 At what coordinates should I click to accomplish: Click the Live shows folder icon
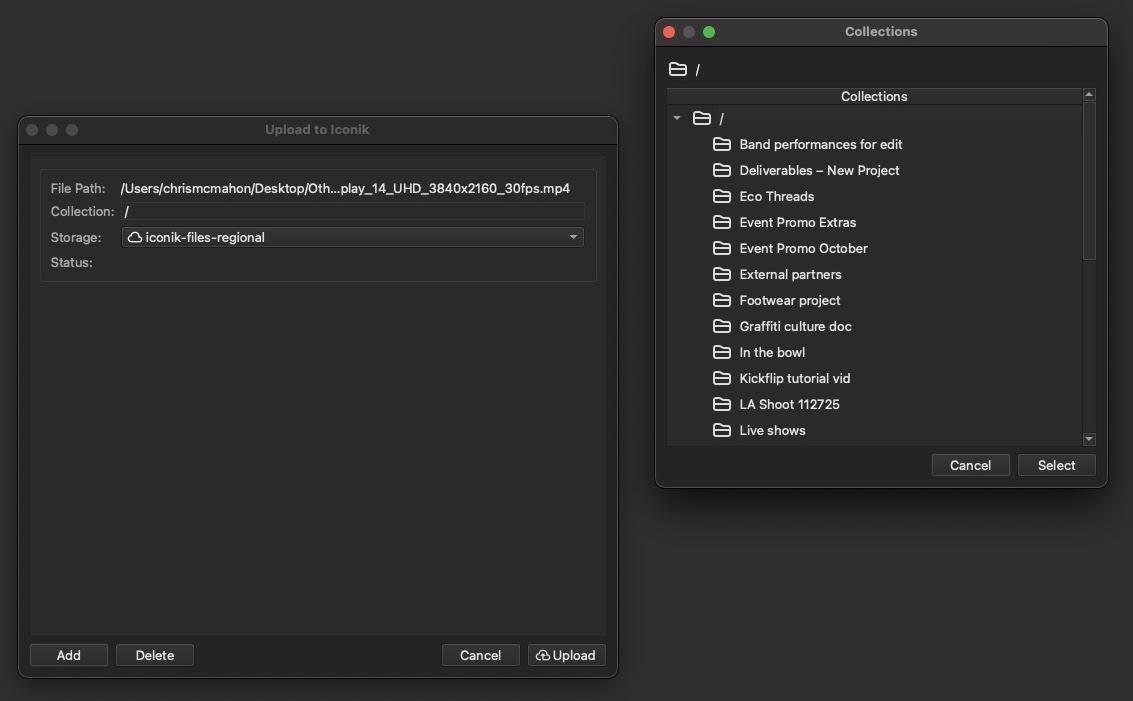722,430
